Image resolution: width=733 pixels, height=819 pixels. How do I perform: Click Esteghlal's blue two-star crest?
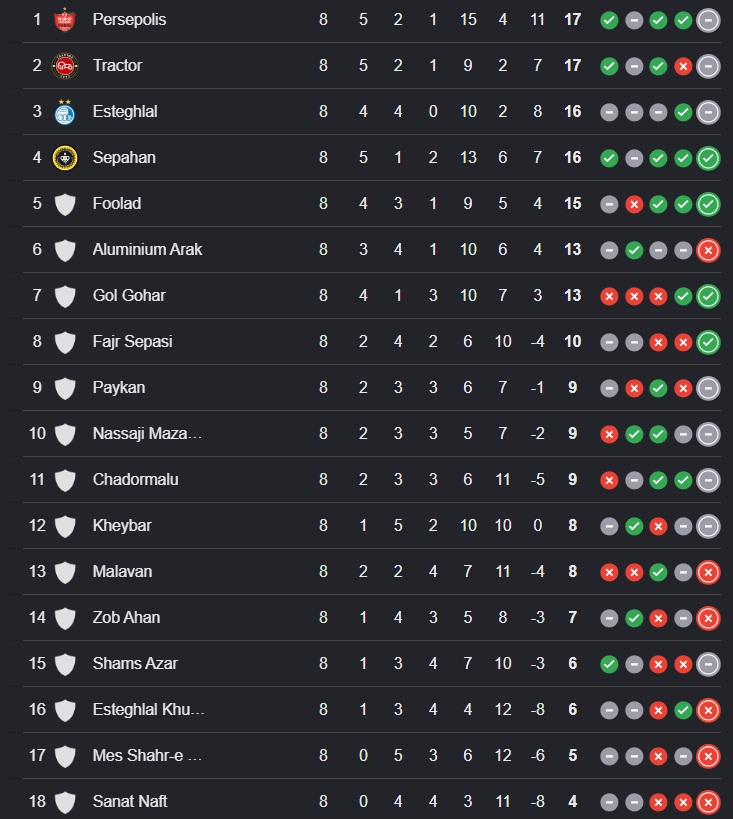click(x=65, y=112)
